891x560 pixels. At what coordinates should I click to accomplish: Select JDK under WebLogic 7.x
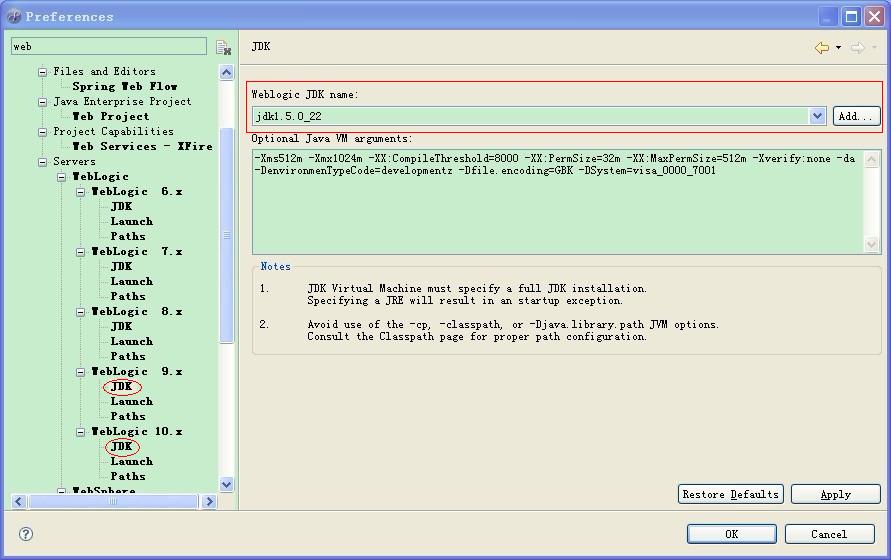[122, 267]
